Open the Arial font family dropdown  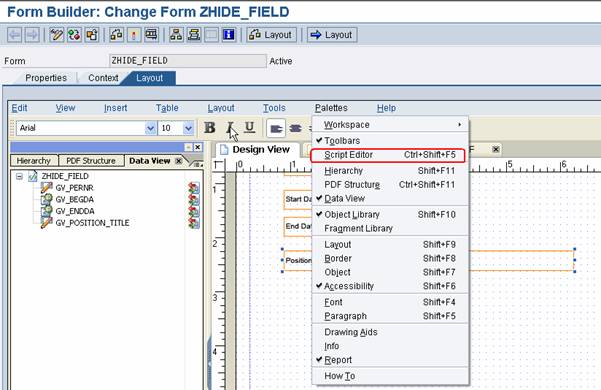(150, 128)
